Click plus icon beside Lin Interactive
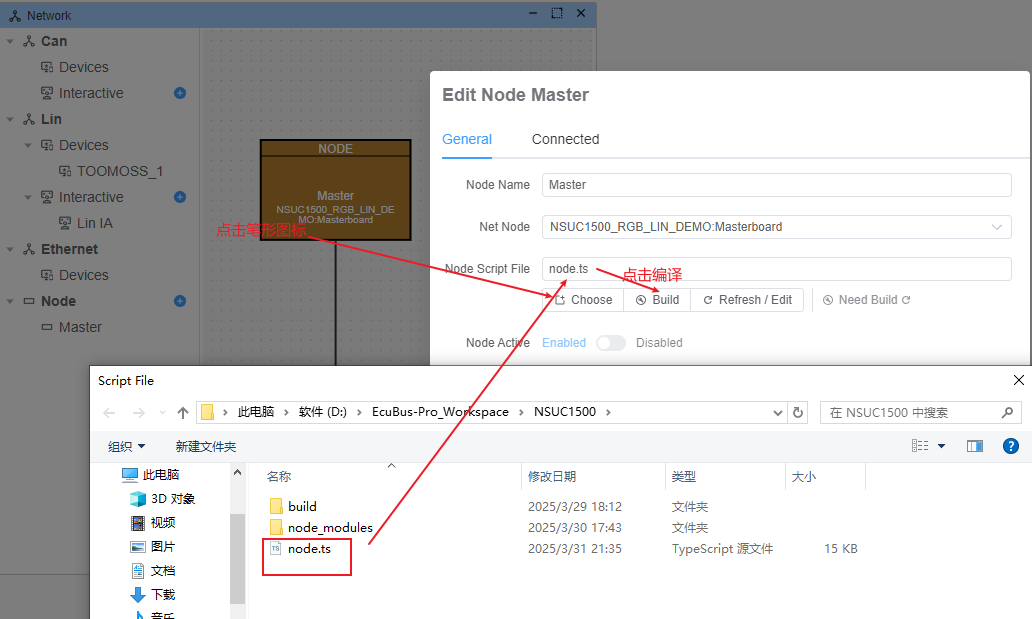 coord(180,197)
